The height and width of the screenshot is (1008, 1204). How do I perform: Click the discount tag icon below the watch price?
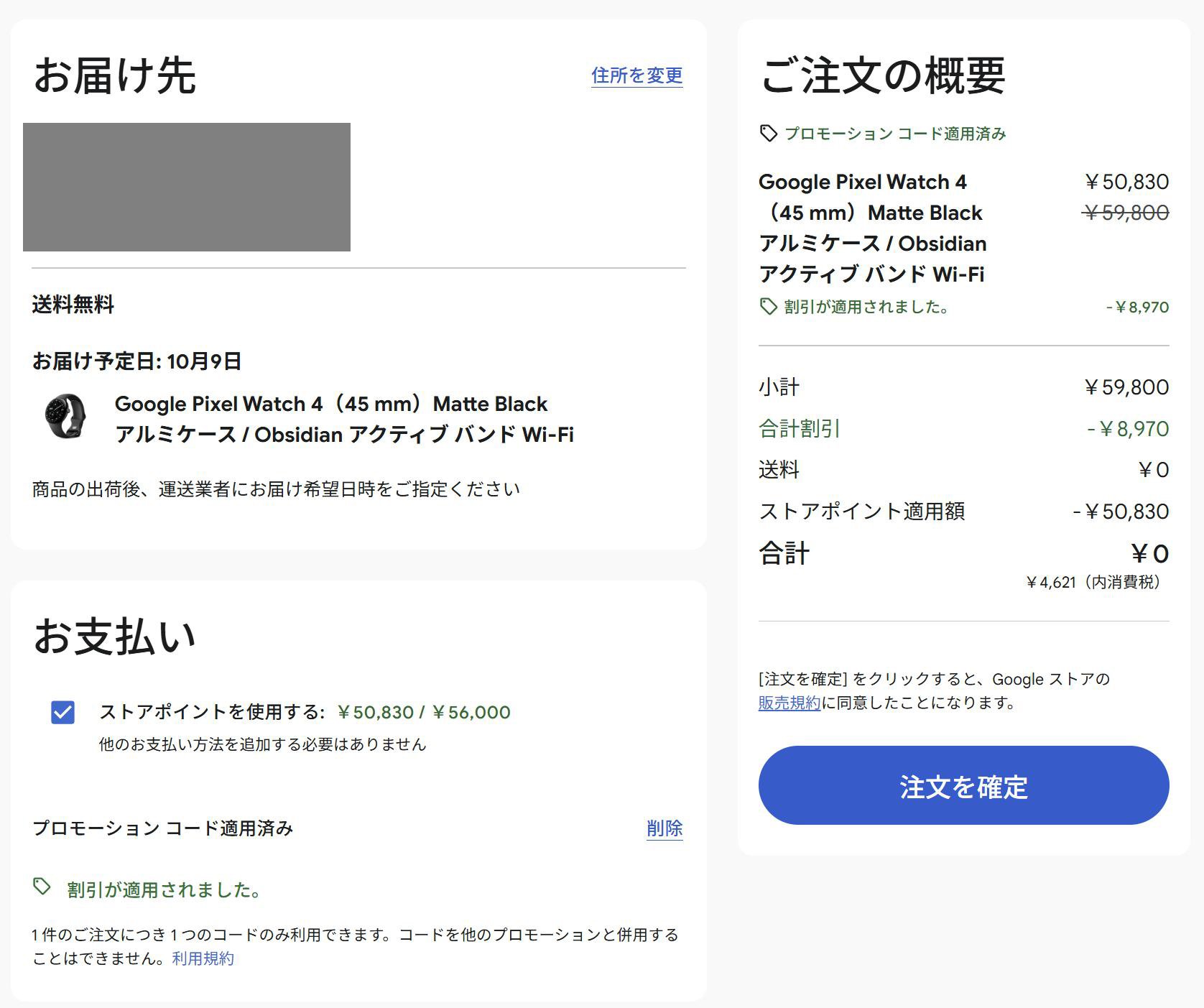767,307
